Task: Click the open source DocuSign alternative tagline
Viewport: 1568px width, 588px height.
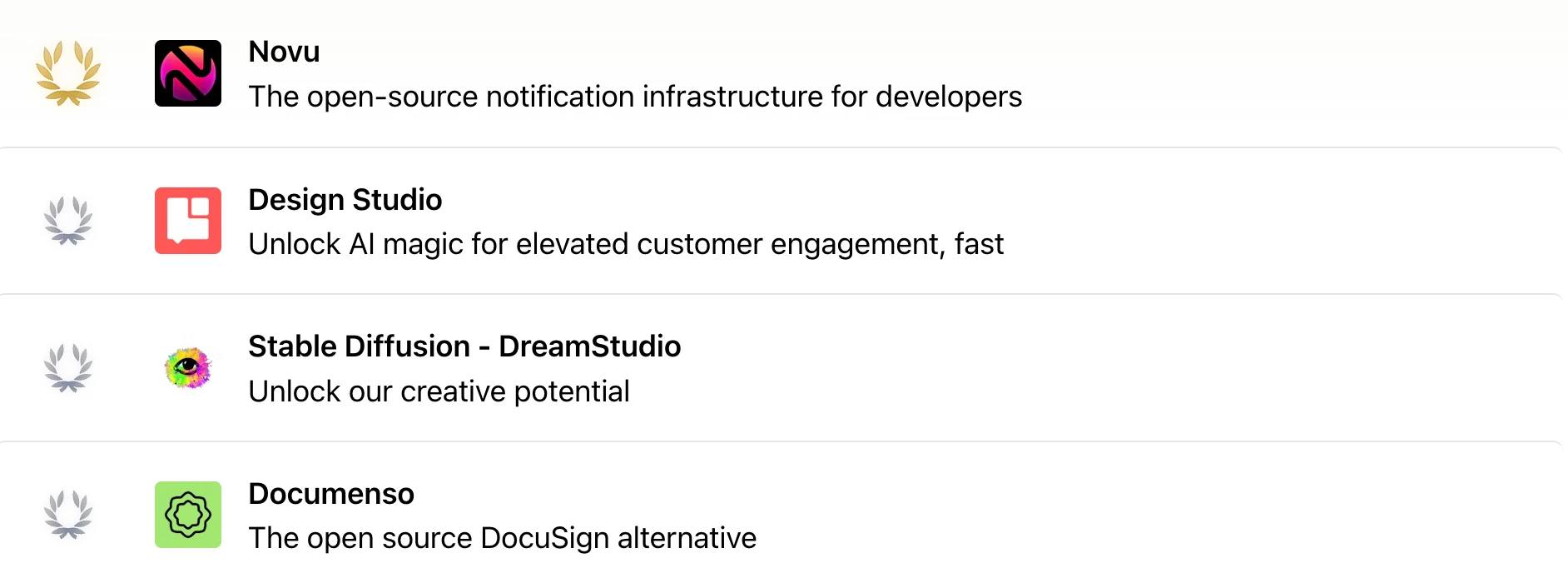Action: (x=502, y=538)
